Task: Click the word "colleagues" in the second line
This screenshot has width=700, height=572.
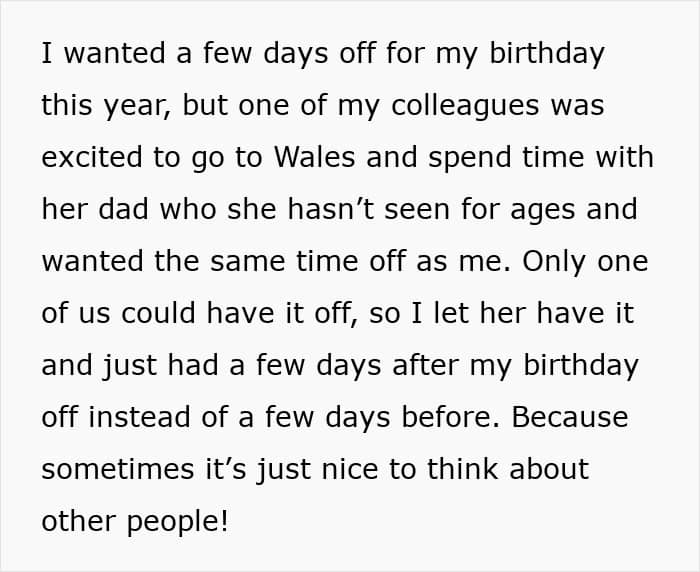Action: 465,107
